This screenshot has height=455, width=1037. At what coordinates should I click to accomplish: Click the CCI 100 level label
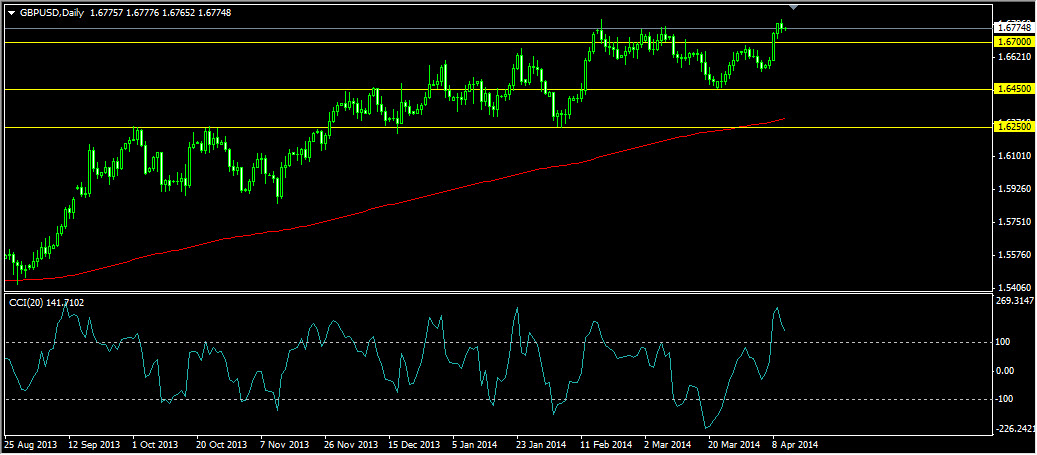1005,342
